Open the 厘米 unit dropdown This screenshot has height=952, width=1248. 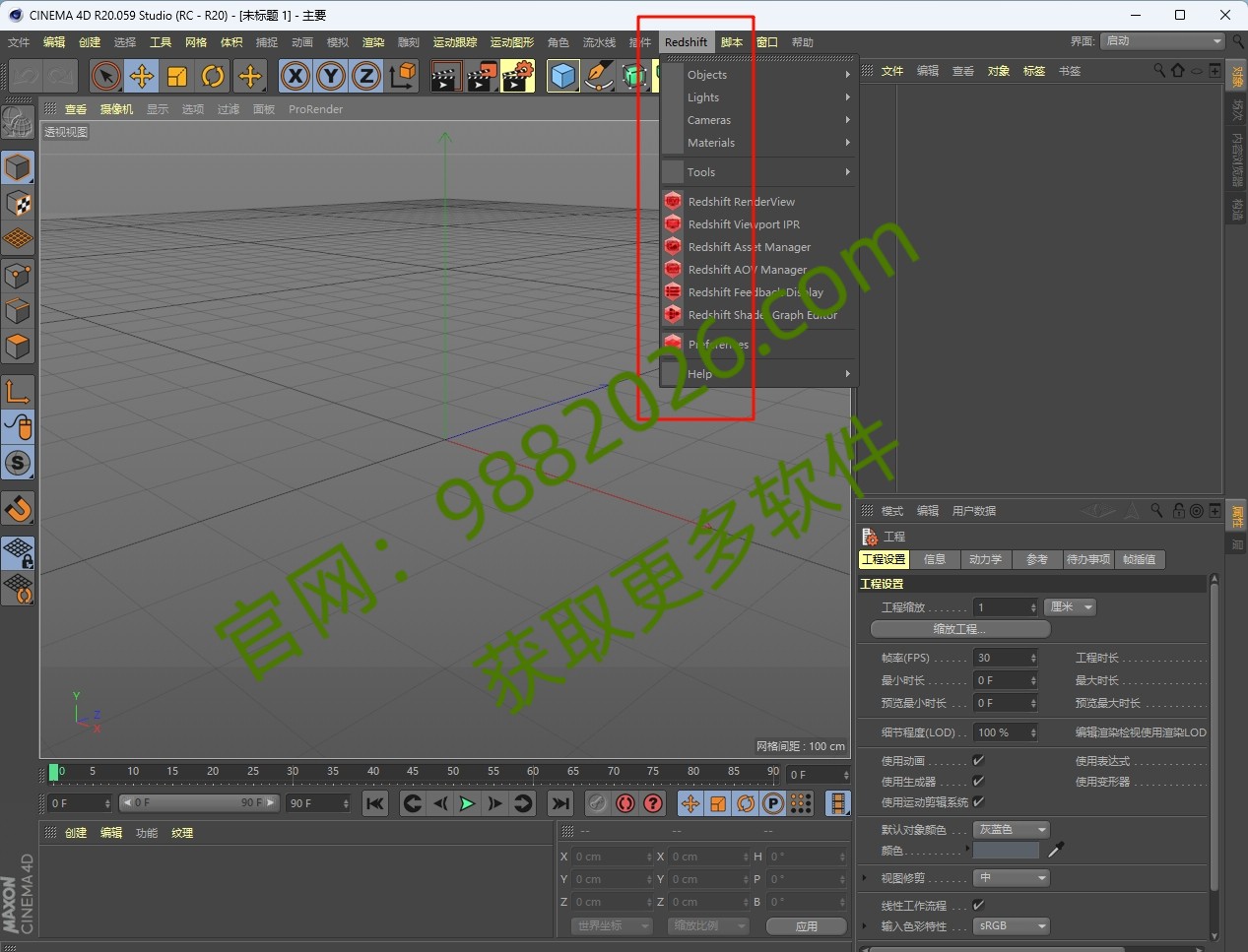click(x=1071, y=607)
